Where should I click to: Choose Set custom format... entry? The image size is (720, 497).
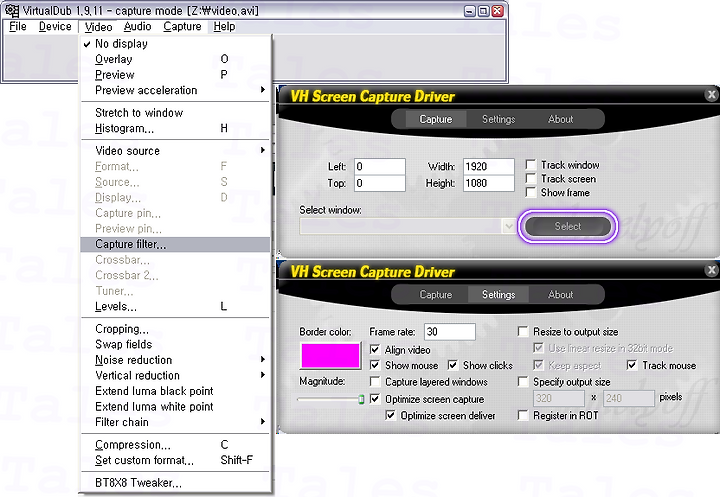pyautogui.click(x=175, y=460)
